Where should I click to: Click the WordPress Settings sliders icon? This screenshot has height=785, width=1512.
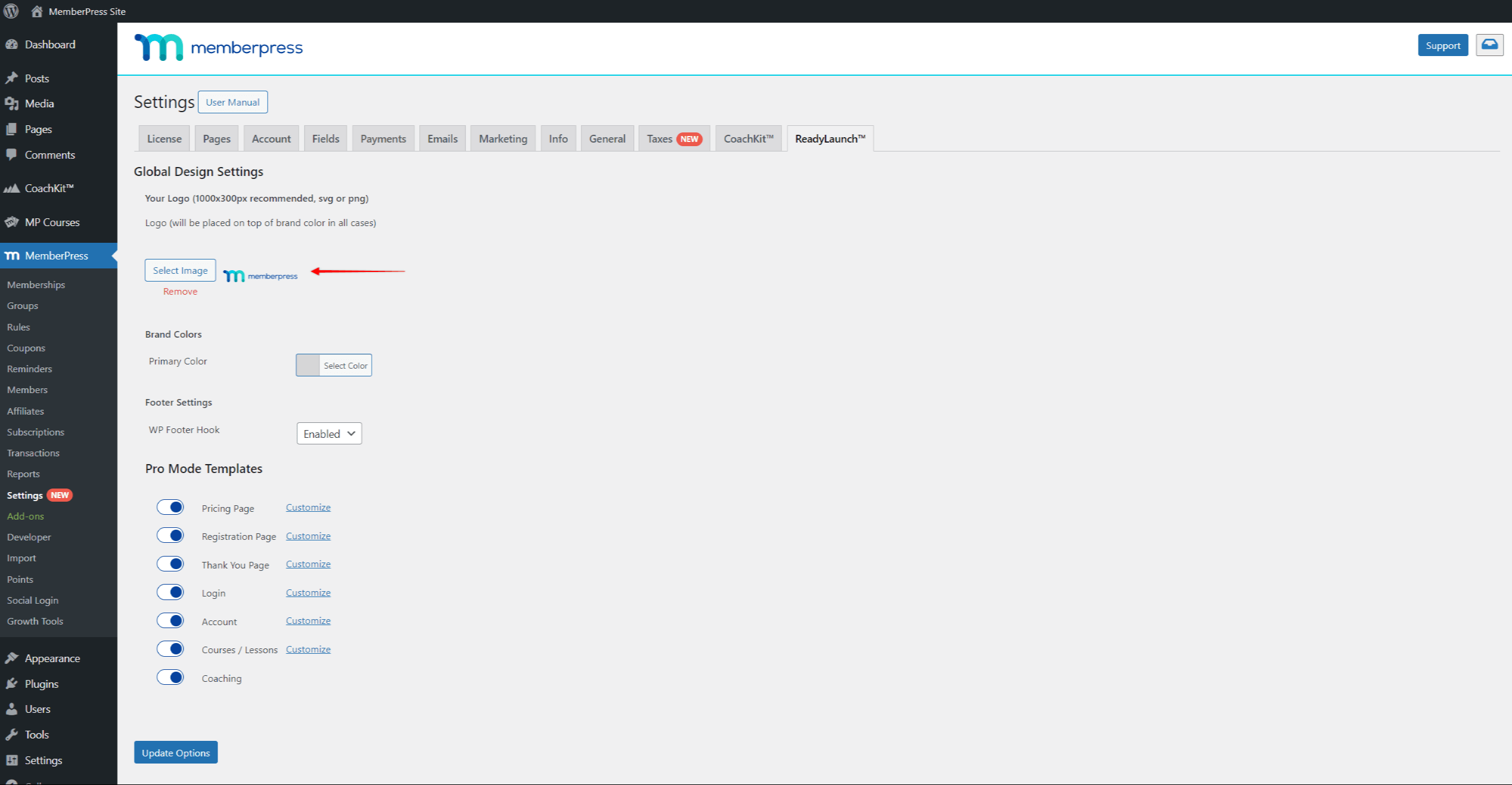(x=12, y=761)
